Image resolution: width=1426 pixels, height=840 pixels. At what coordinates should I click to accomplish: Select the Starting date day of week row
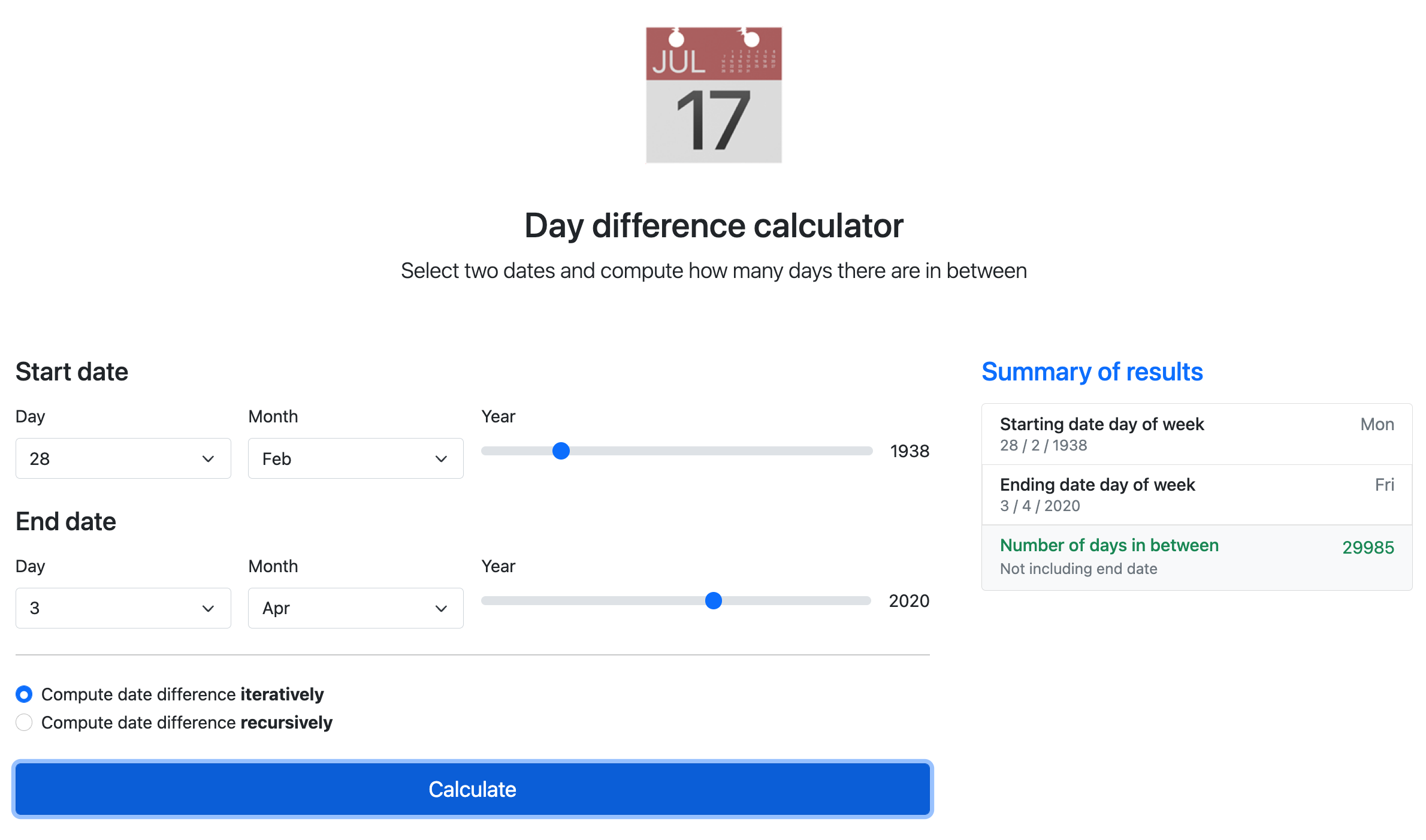point(1196,434)
